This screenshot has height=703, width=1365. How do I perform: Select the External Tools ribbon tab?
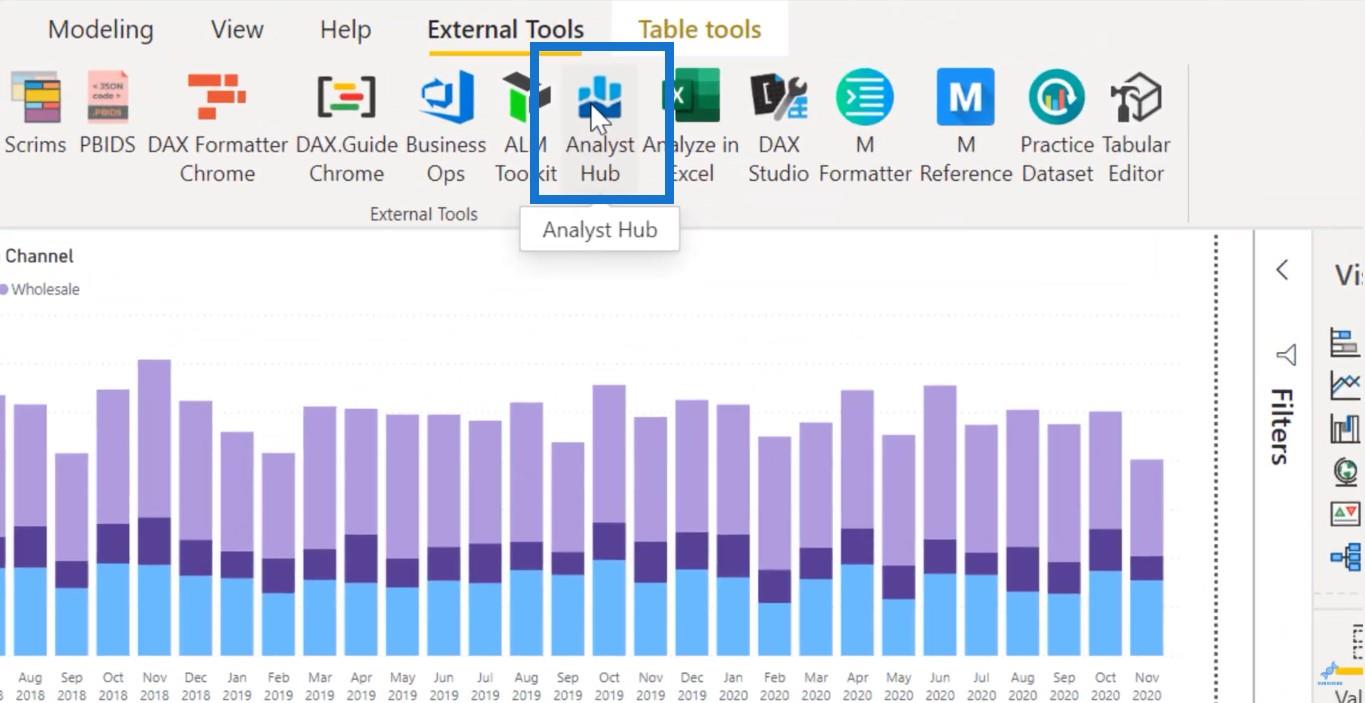pyautogui.click(x=505, y=30)
